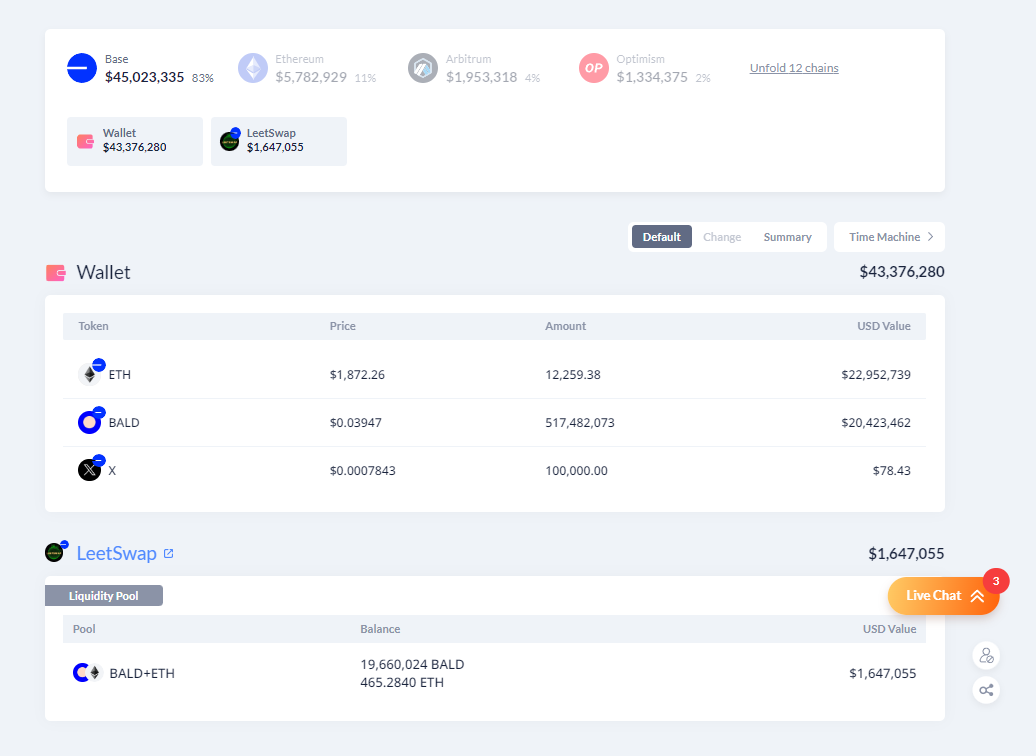Click the Ethereum chain logo icon
The image size is (1036, 756).
(253, 68)
